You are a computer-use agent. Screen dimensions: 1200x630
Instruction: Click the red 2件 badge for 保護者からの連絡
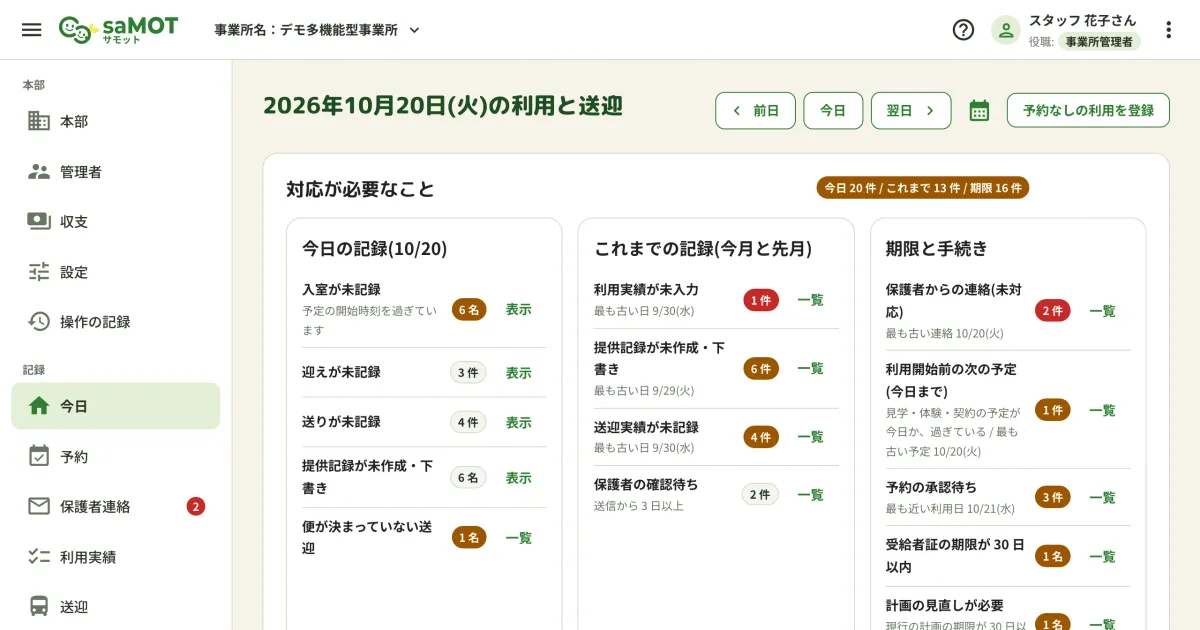pyautogui.click(x=1053, y=310)
